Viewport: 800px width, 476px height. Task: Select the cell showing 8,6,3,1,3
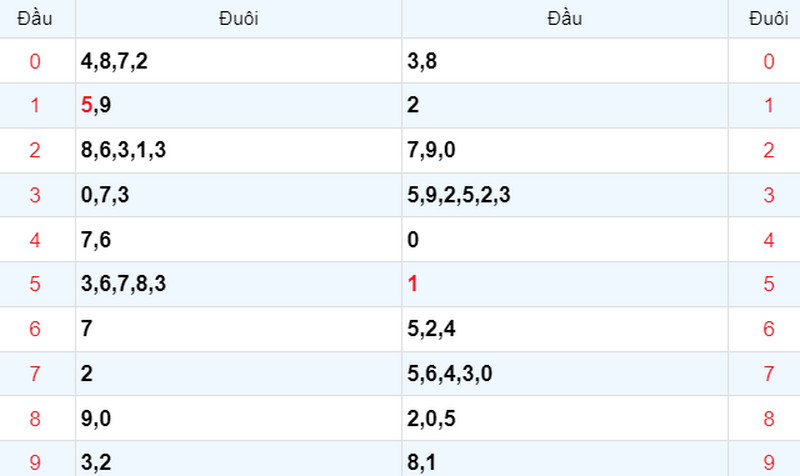[238, 150]
